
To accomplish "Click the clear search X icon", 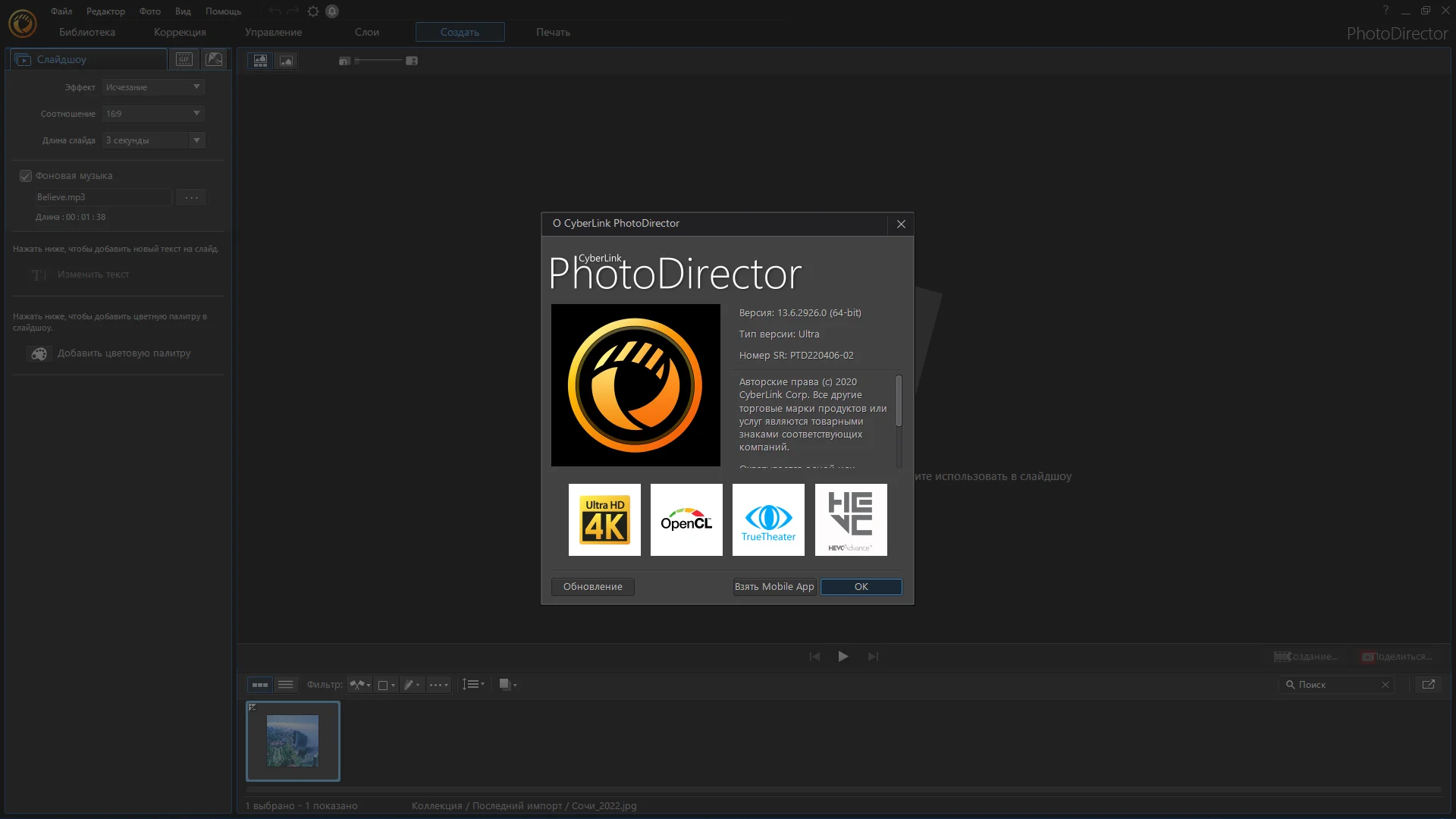I will click(x=1385, y=685).
